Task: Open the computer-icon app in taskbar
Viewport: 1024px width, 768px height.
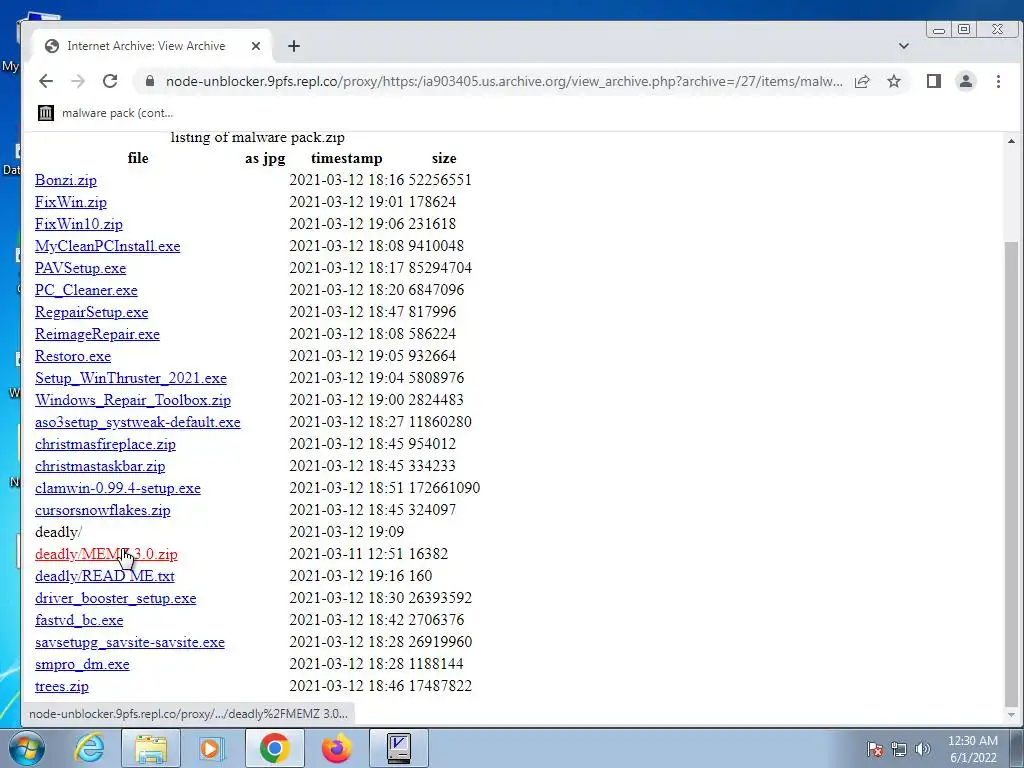Action: point(398,748)
